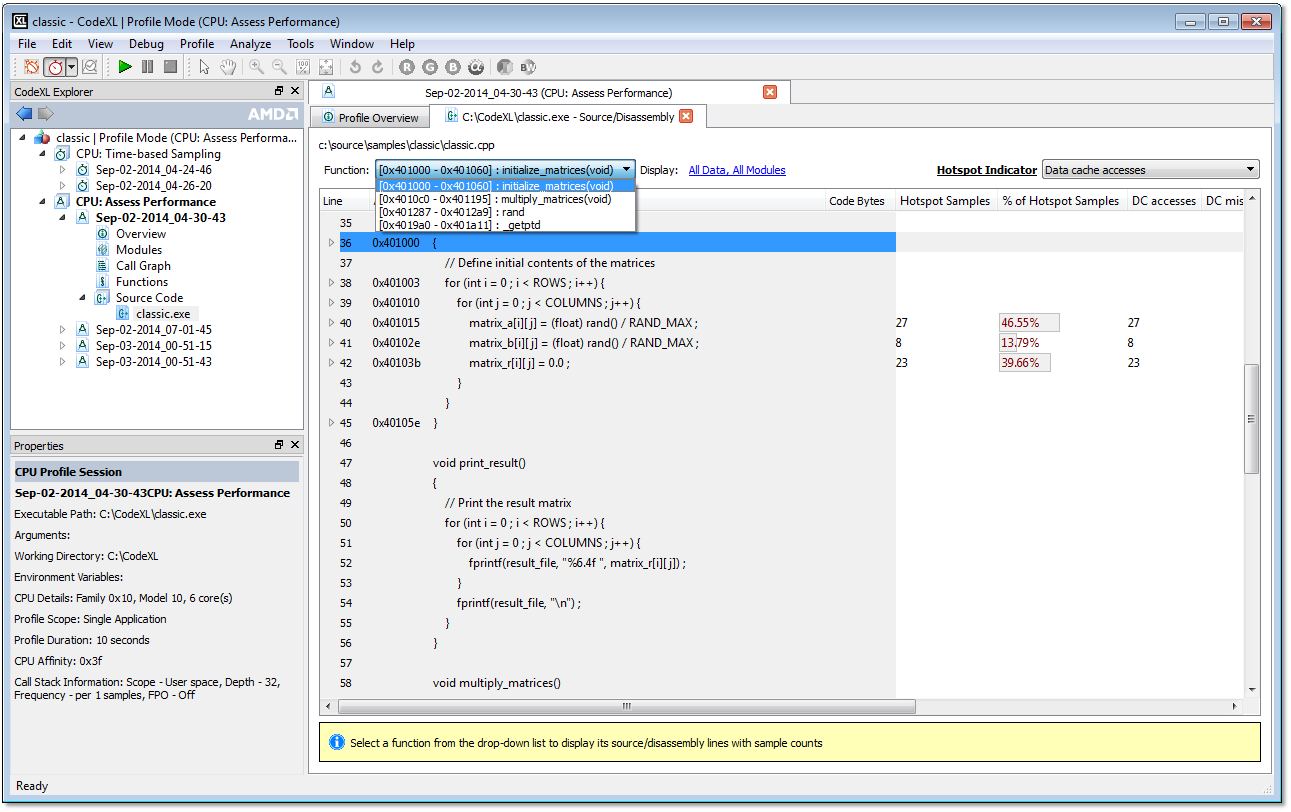Click the fit-to-window best fit icon
This screenshot has height=812, width=1291.
point(326,67)
